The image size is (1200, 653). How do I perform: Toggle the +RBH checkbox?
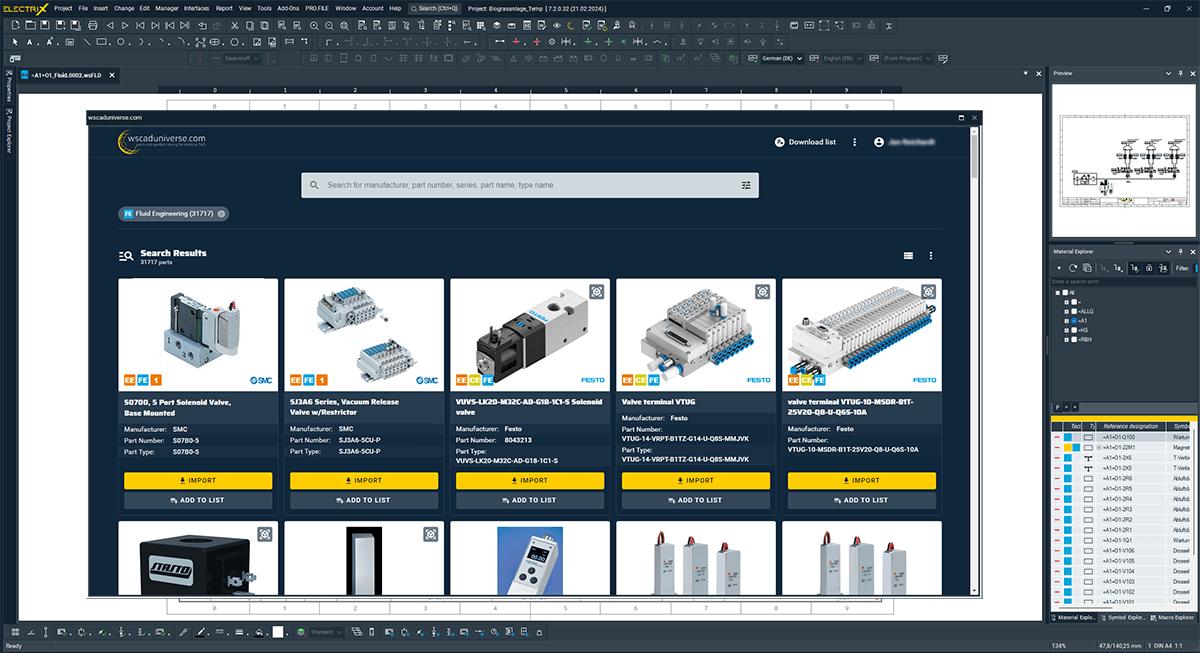tap(1075, 339)
